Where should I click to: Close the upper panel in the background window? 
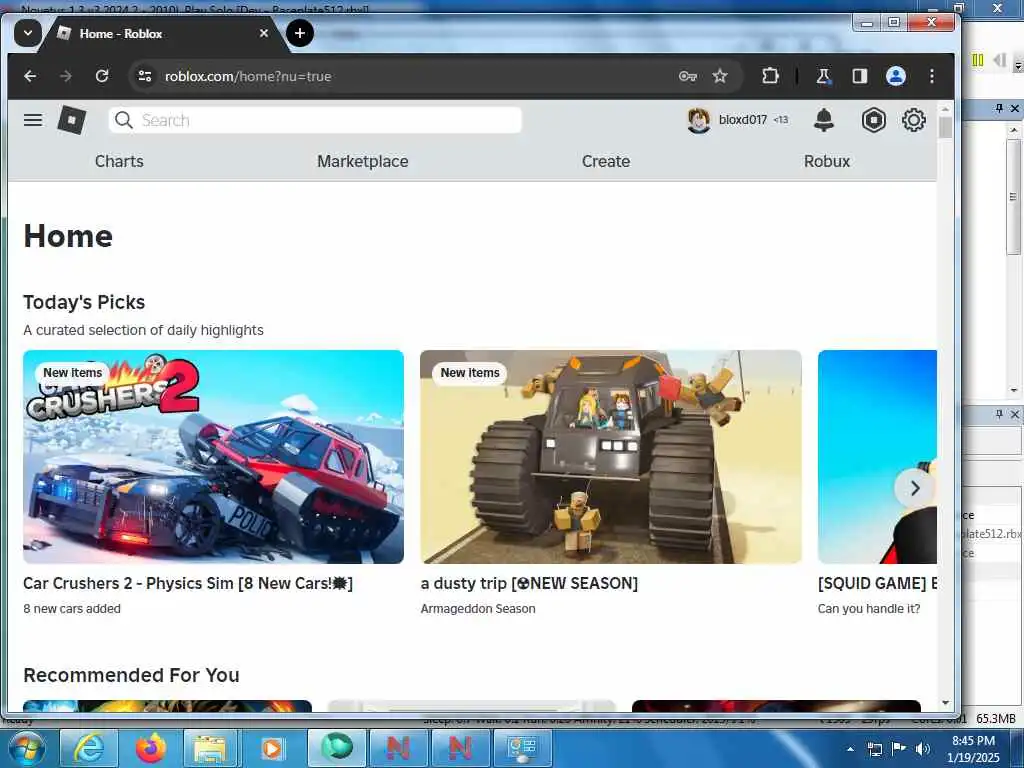coord(1015,108)
